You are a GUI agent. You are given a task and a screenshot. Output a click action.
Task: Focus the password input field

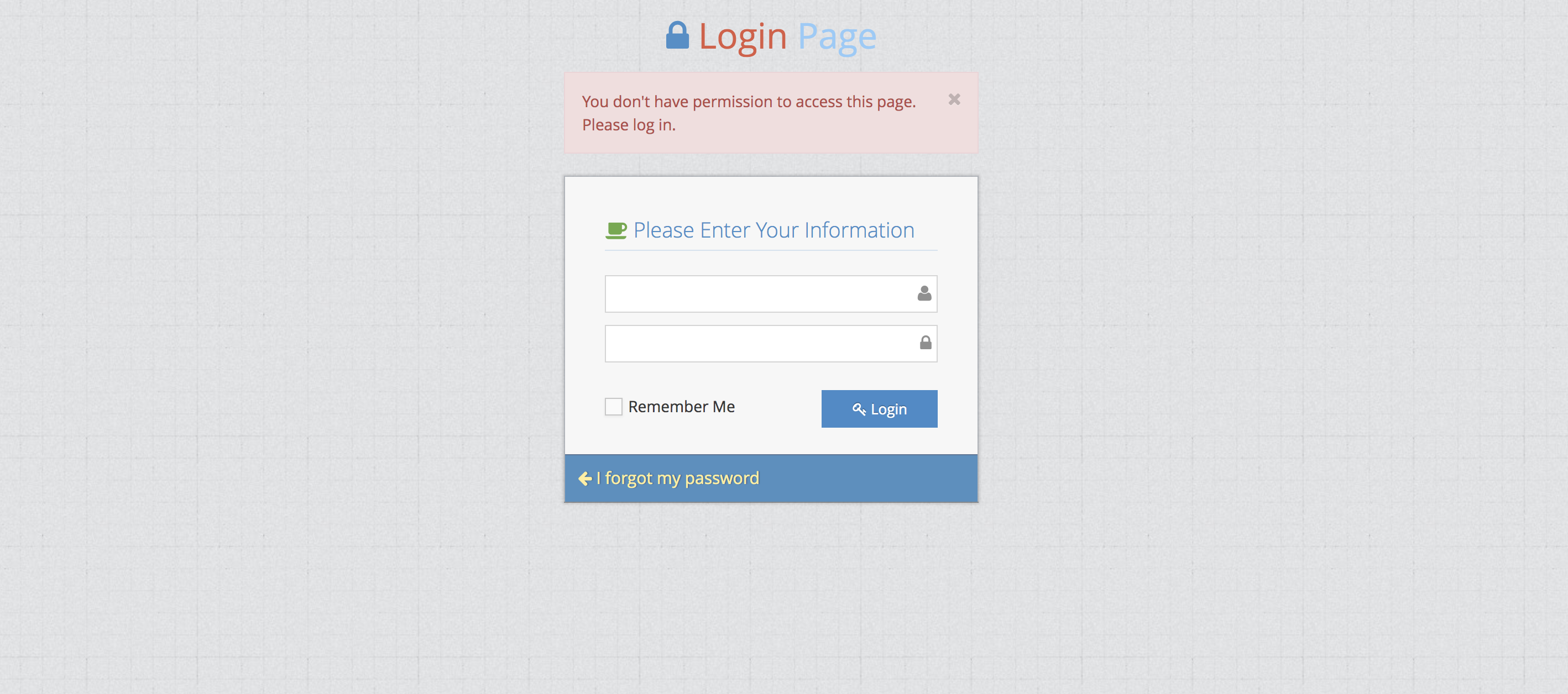pos(771,344)
